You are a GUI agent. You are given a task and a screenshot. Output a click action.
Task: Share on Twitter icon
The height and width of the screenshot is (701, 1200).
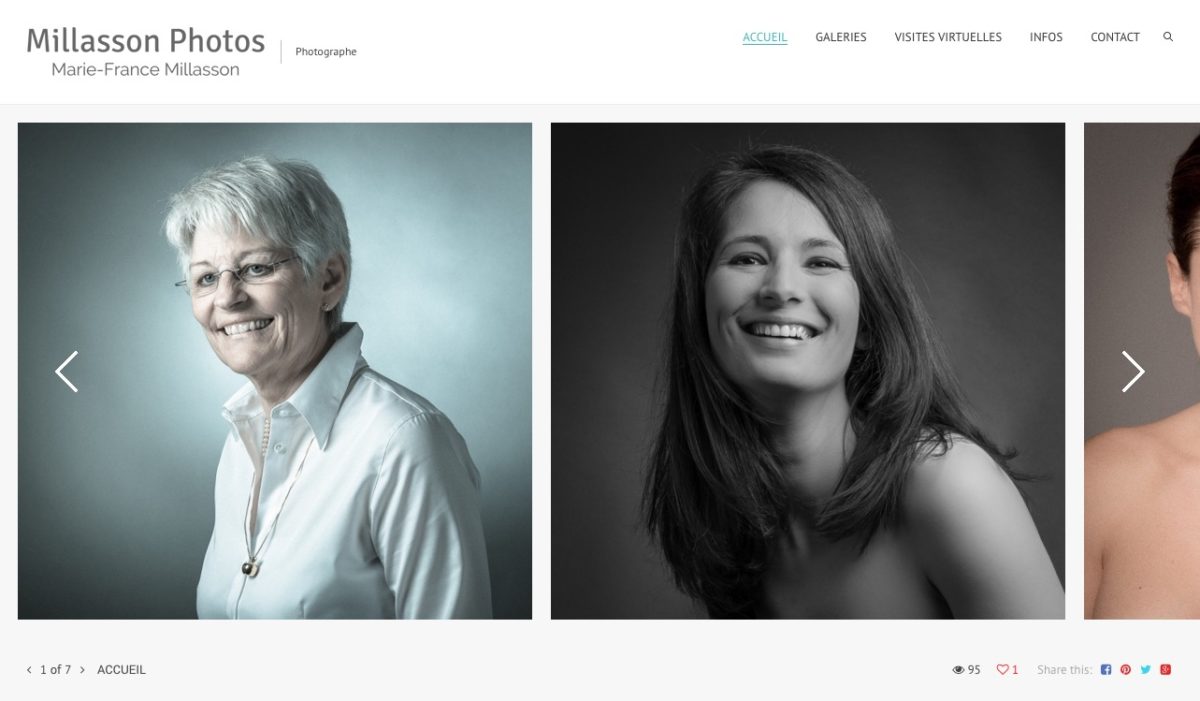pos(1146,670)
